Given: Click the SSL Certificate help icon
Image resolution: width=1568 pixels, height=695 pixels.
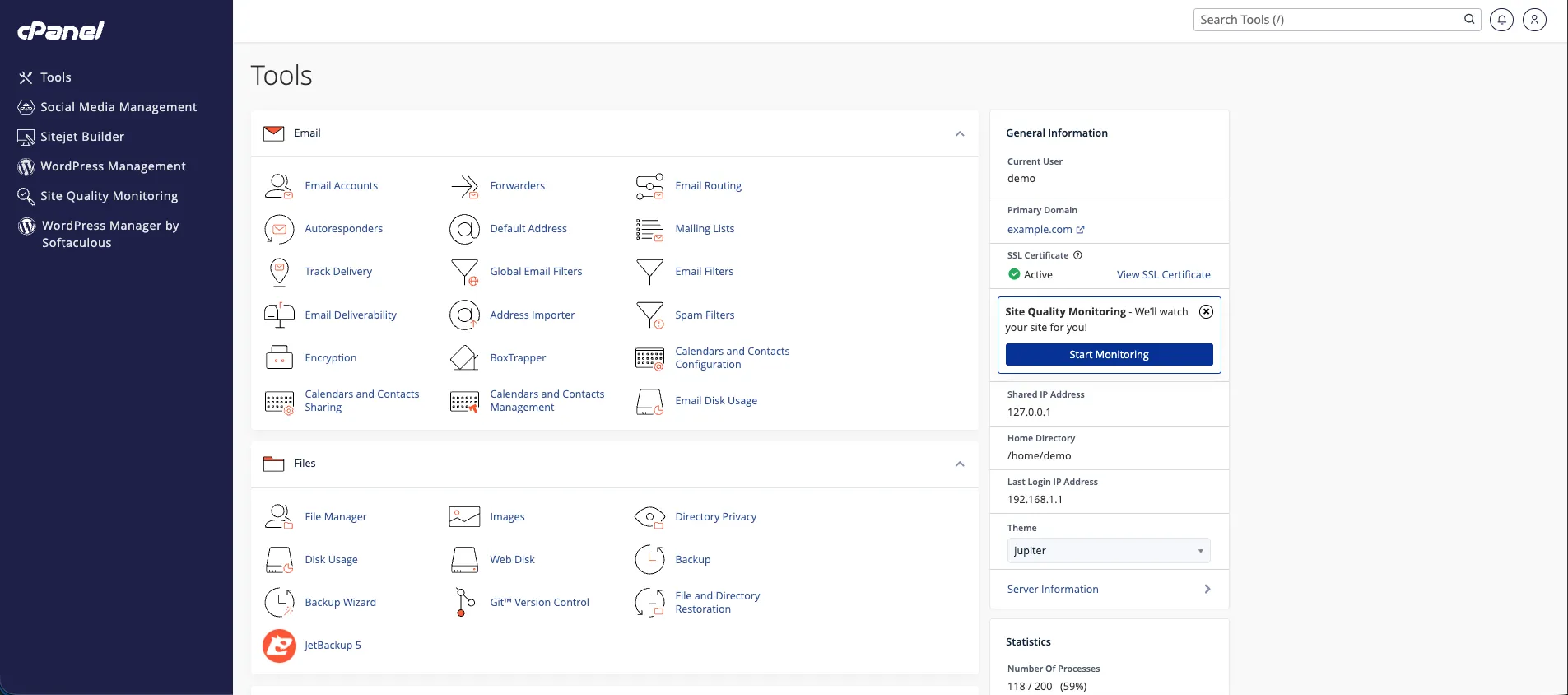Looking at the screenshot, I should [x=1077, y=255].
